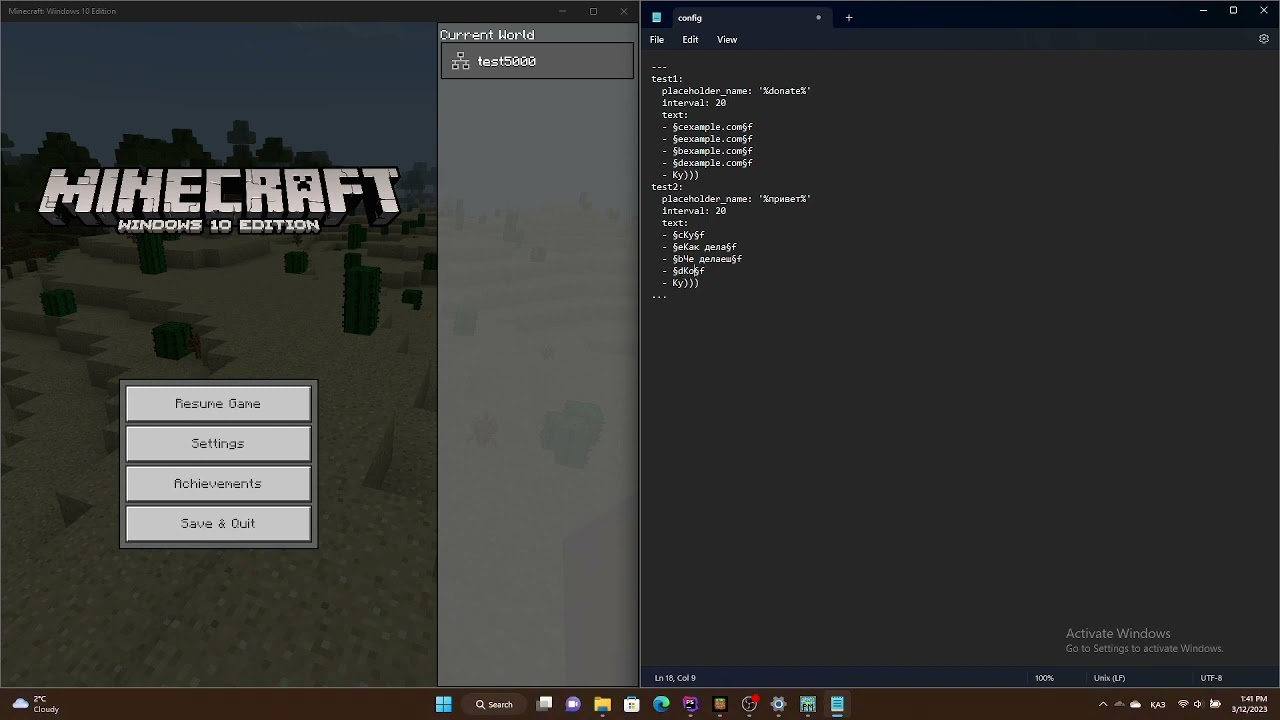Image resolution: width=1280 pixels, height=720 pixels.
Task: Open File Explorer from the taskbar
Action: coord(602,704)
